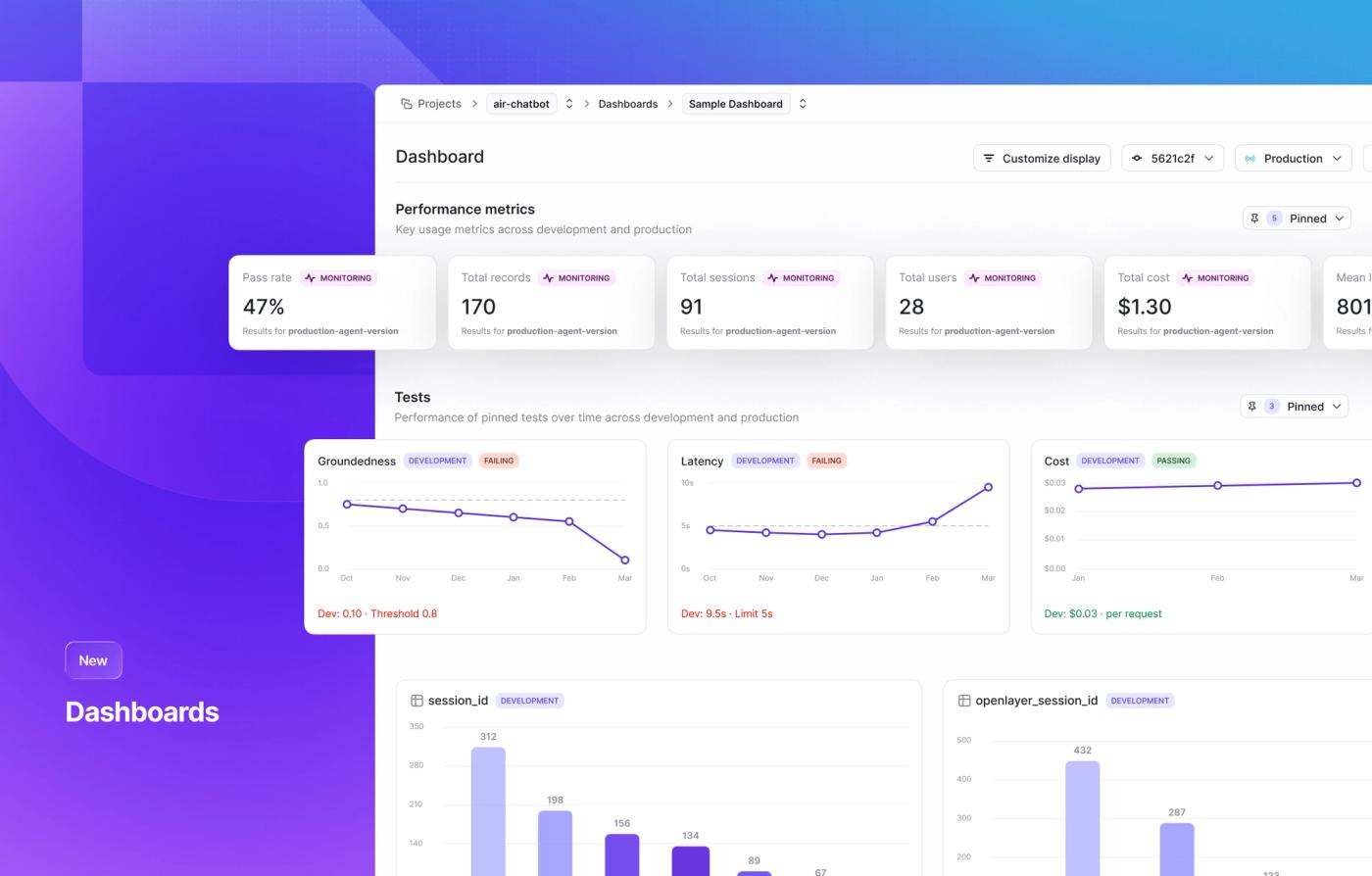Click the 312 bar in session_id chart
Viewport: 1372px width, 876px height.
pos(488,811)
